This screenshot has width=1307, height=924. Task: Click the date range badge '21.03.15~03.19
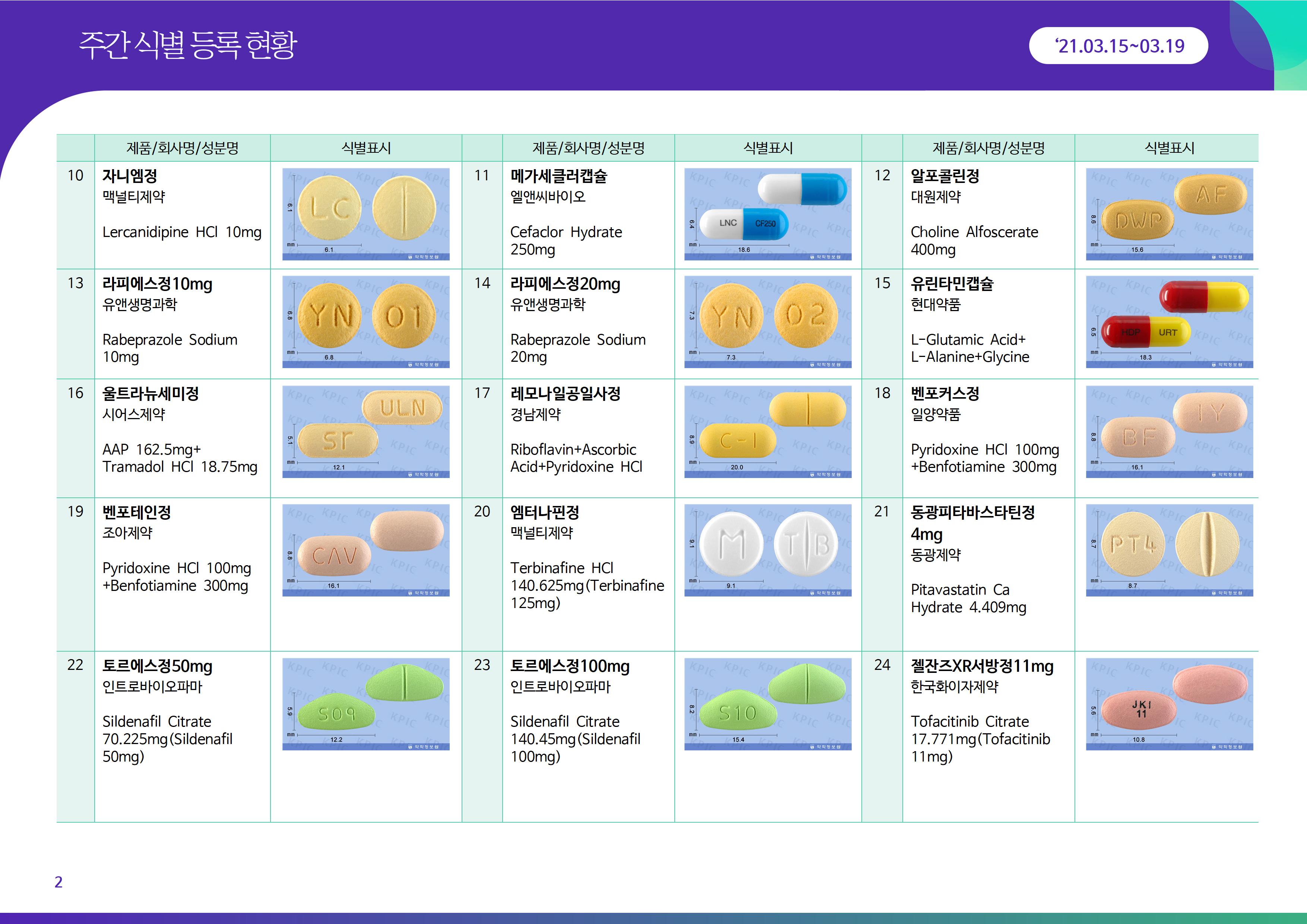[1118, 45]
